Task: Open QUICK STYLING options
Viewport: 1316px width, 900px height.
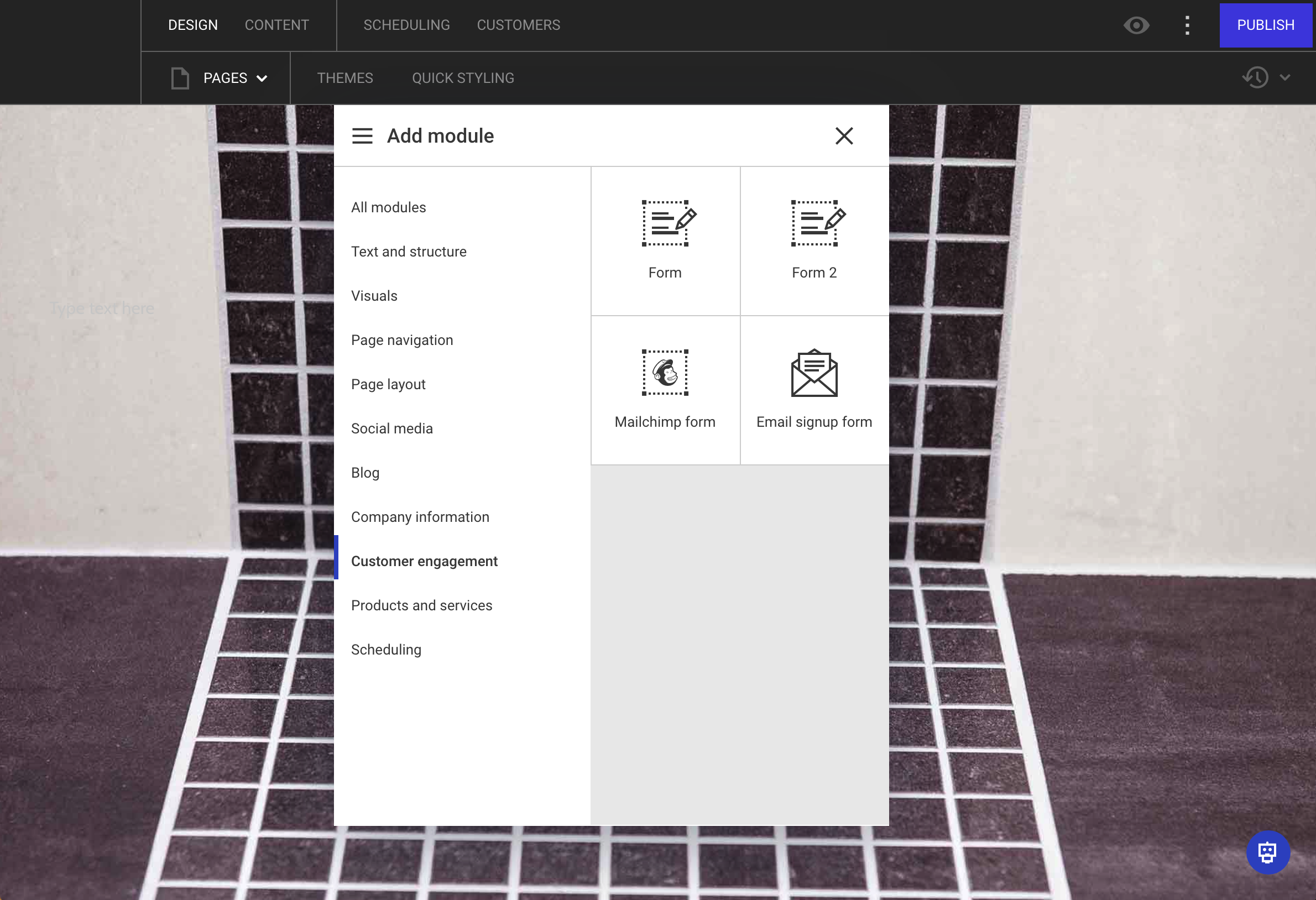Action: click(x=463, y=77)
